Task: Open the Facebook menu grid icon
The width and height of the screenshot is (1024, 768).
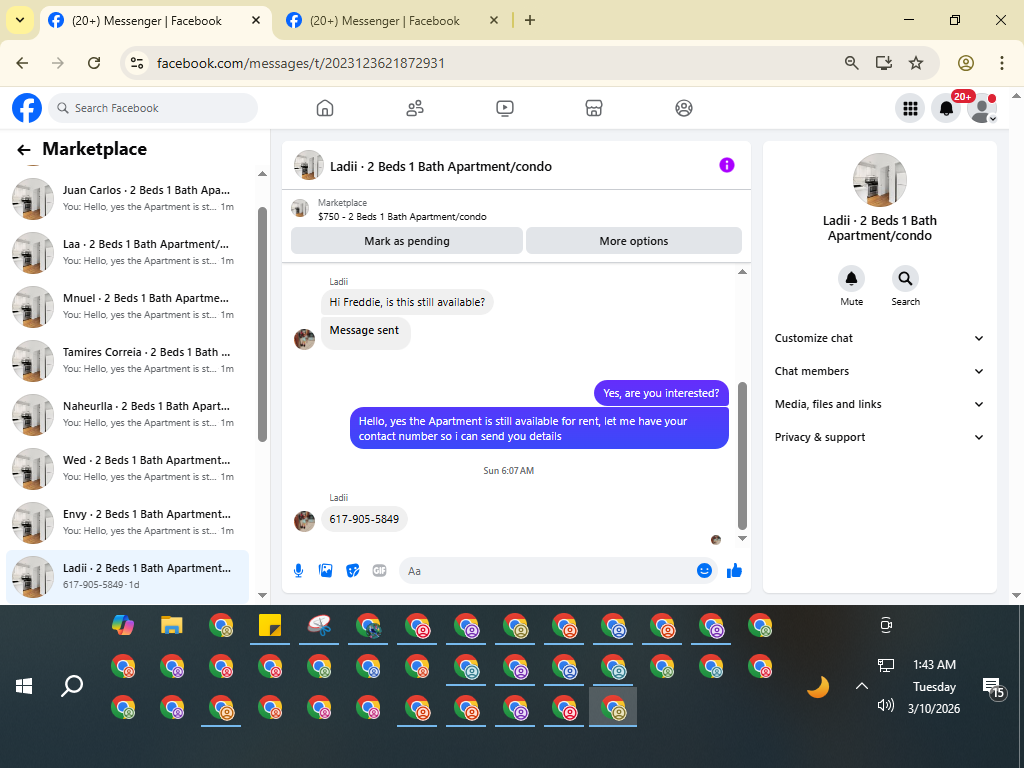Action: 910,108
